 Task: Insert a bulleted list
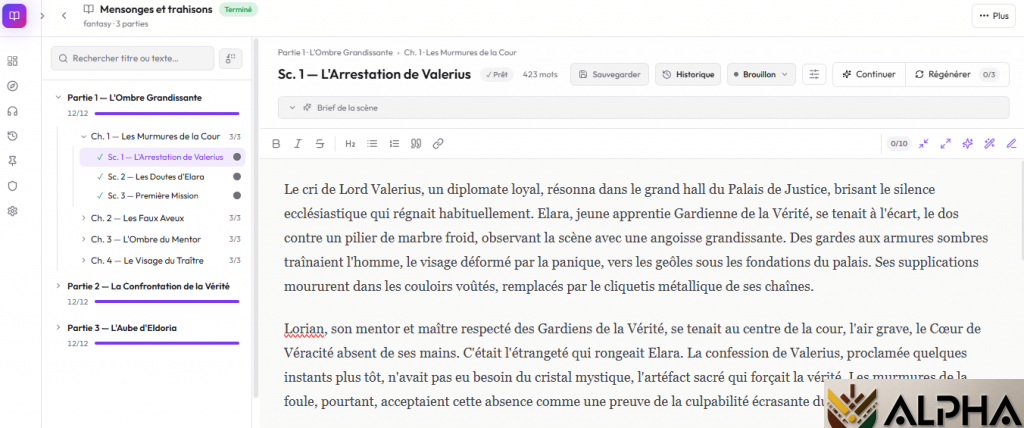pos(372,144)
